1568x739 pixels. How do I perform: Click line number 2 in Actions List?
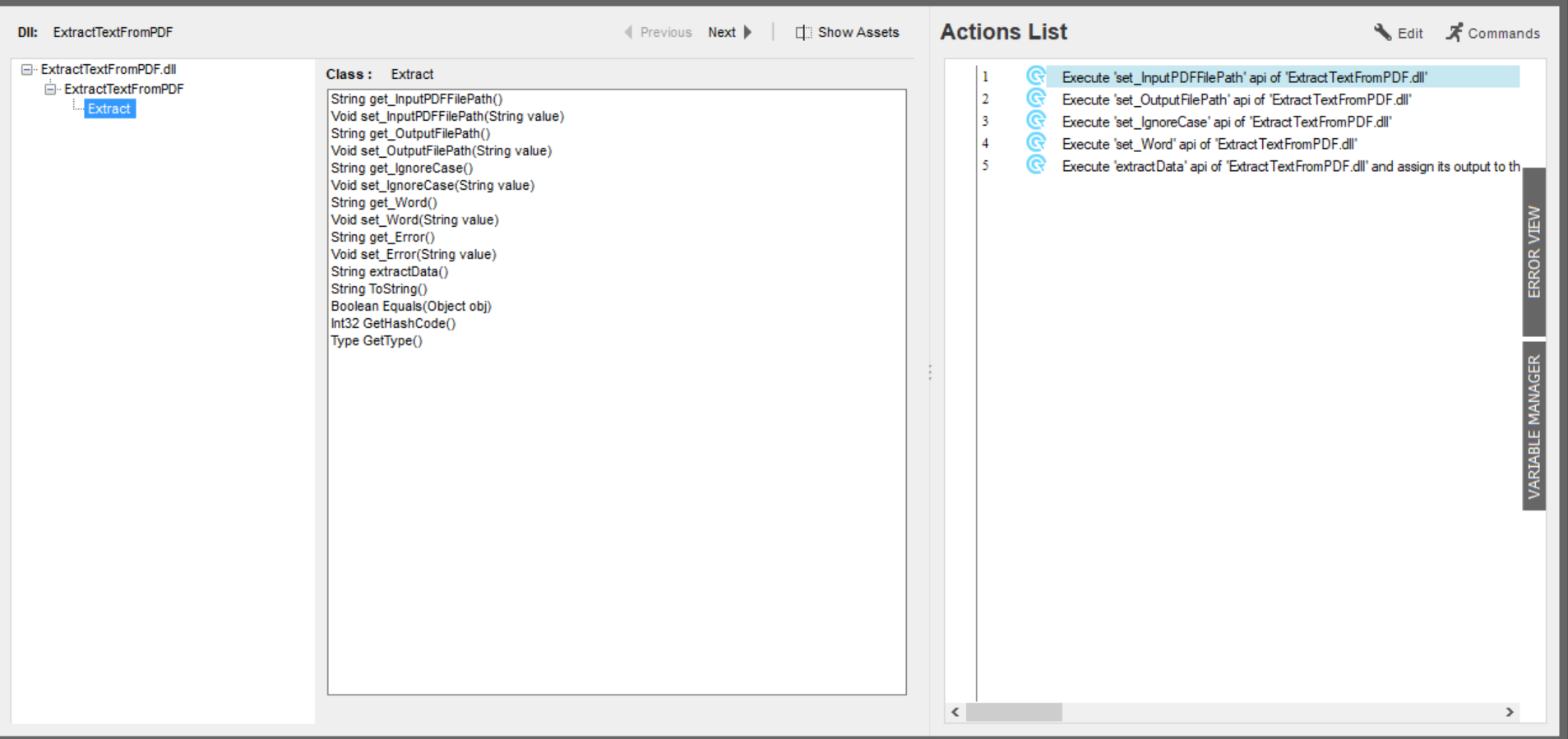pos(985,99)
